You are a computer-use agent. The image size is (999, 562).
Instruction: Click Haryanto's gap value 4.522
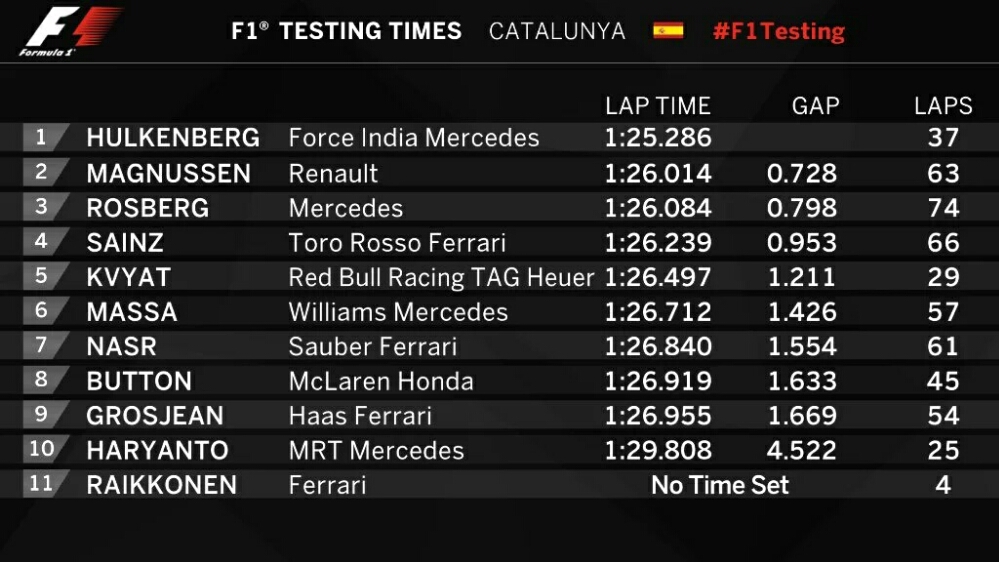[801, 450]
